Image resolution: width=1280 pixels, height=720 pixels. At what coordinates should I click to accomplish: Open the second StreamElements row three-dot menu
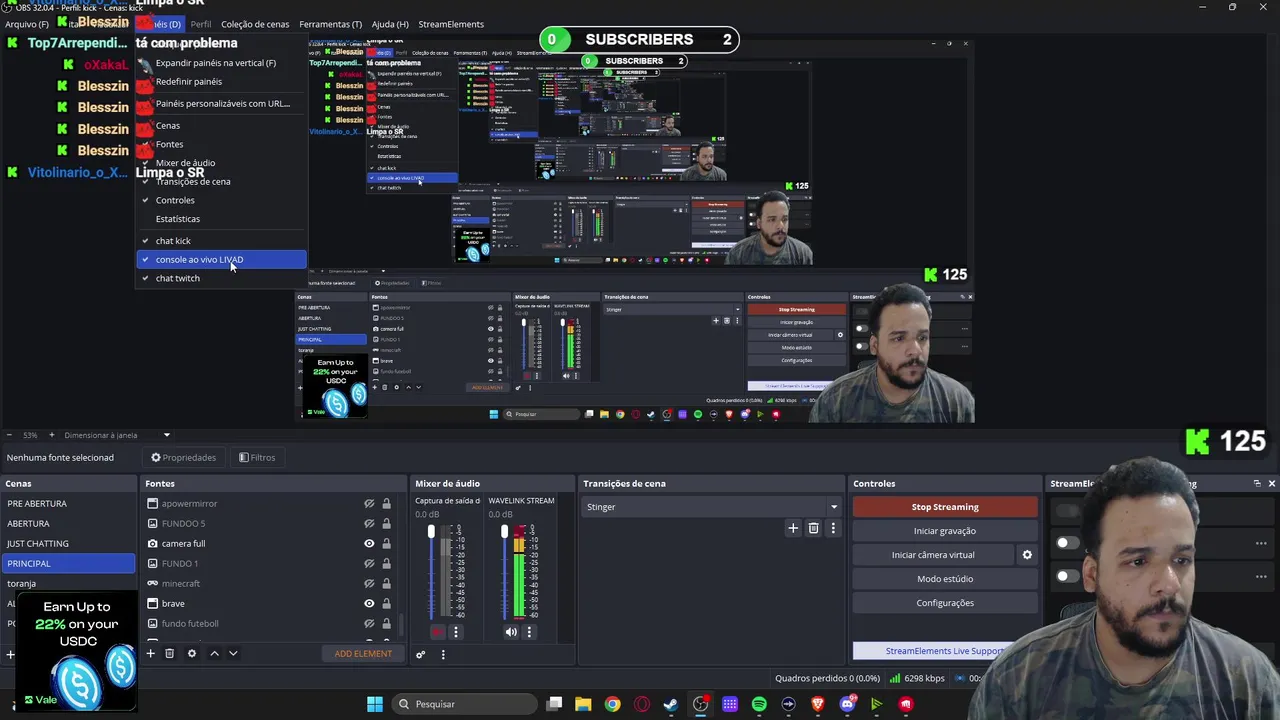(1261, 544)
